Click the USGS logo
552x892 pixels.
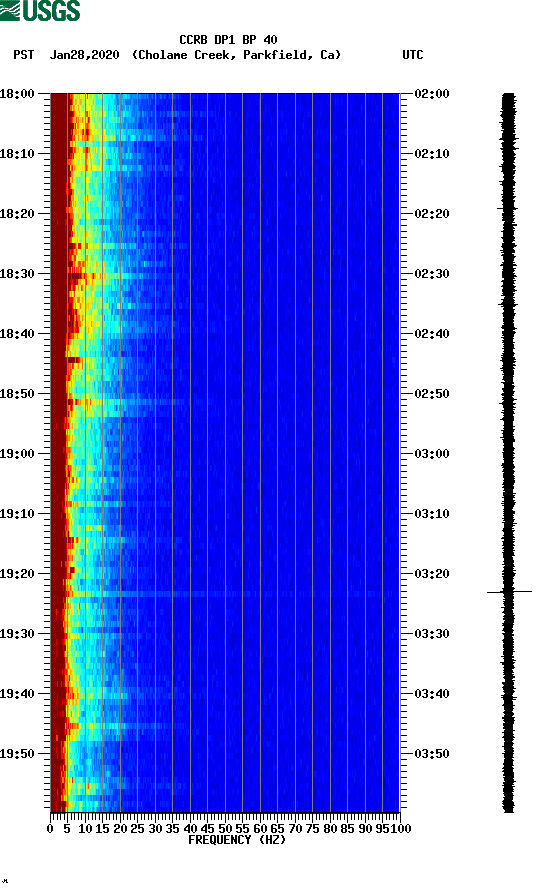[40, 10]
